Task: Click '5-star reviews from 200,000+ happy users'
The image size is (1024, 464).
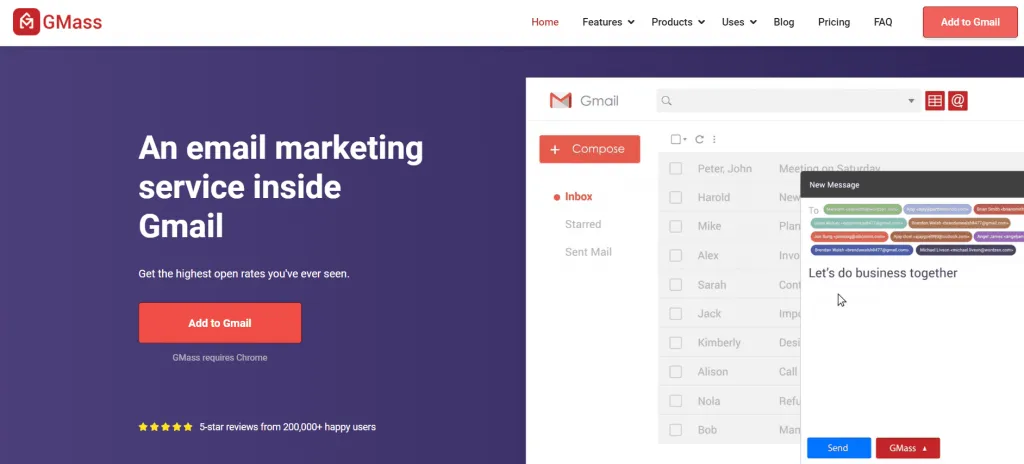Action: tap(287, 427)
